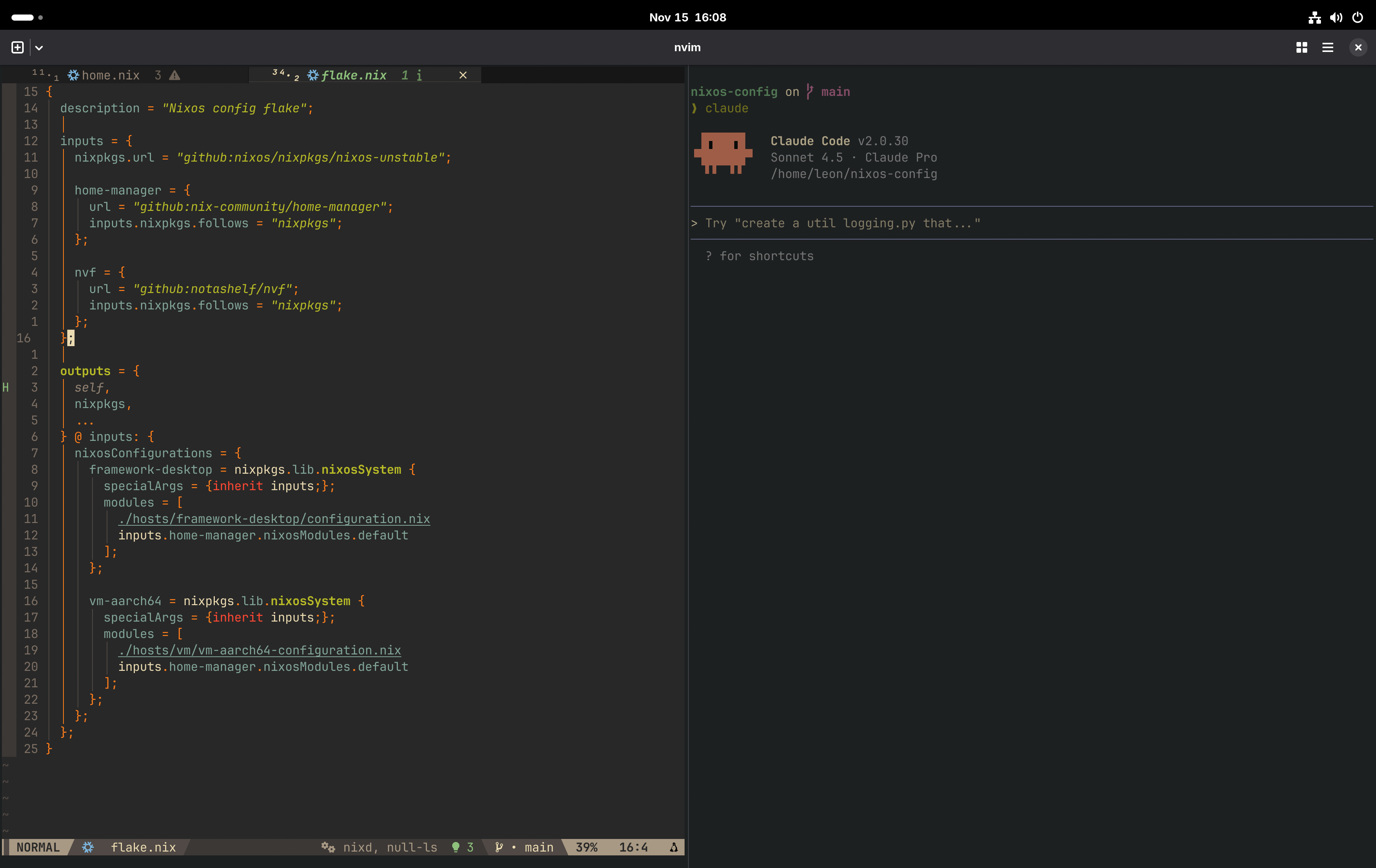
Task: Click the NORMAL mode indicator in statusline
Action: pyautogui.click(x=38, y=847)
